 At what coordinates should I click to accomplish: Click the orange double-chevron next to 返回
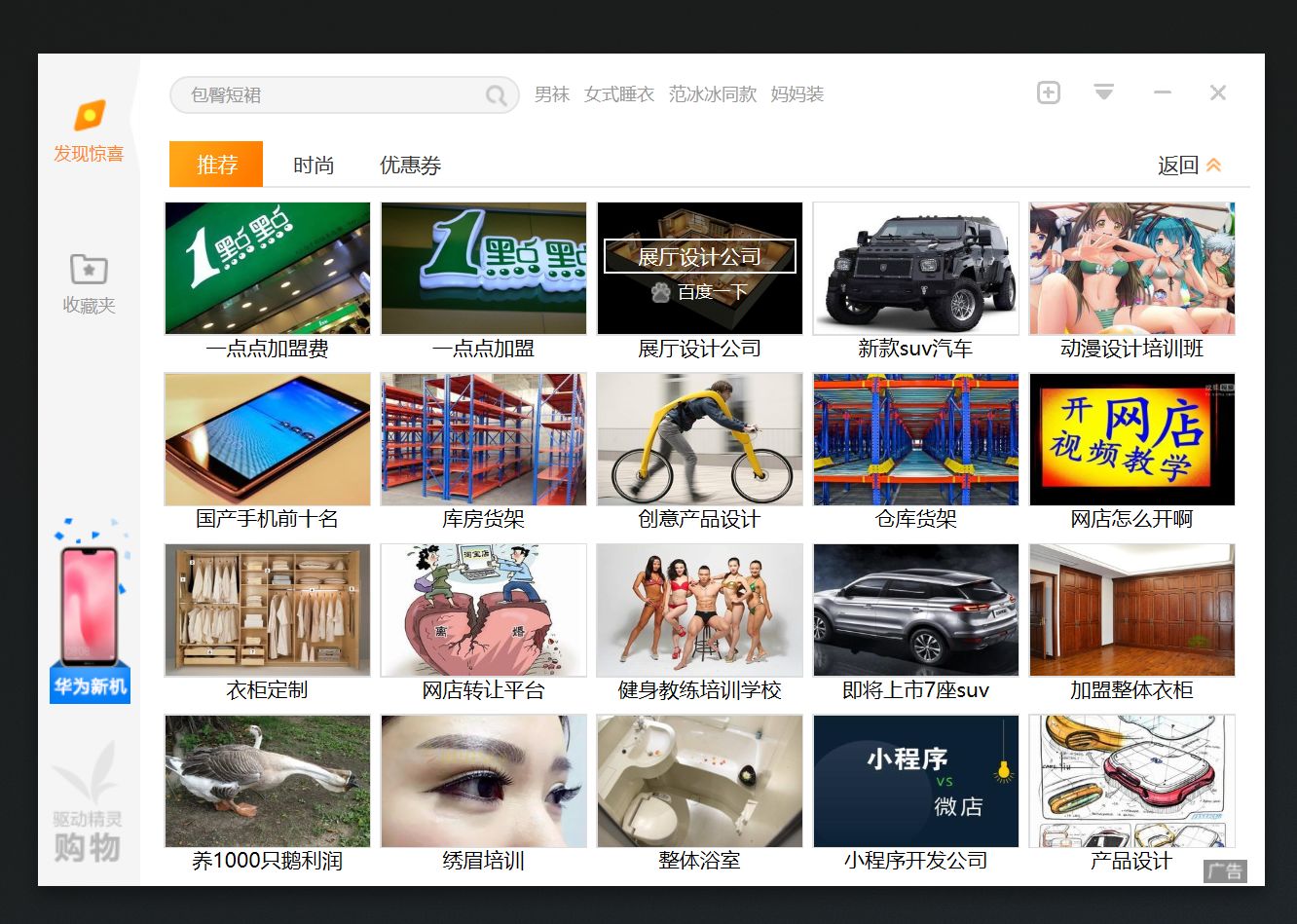(1212, 165)
